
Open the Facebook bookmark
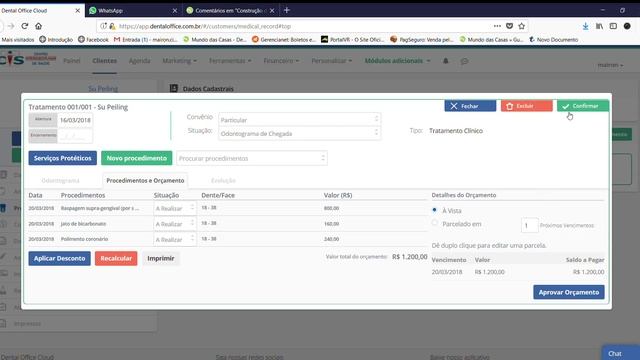click(93, 40)
